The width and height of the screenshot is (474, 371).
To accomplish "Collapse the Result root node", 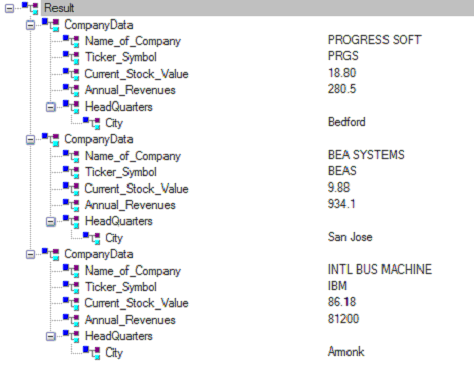I will coord(10,8).
